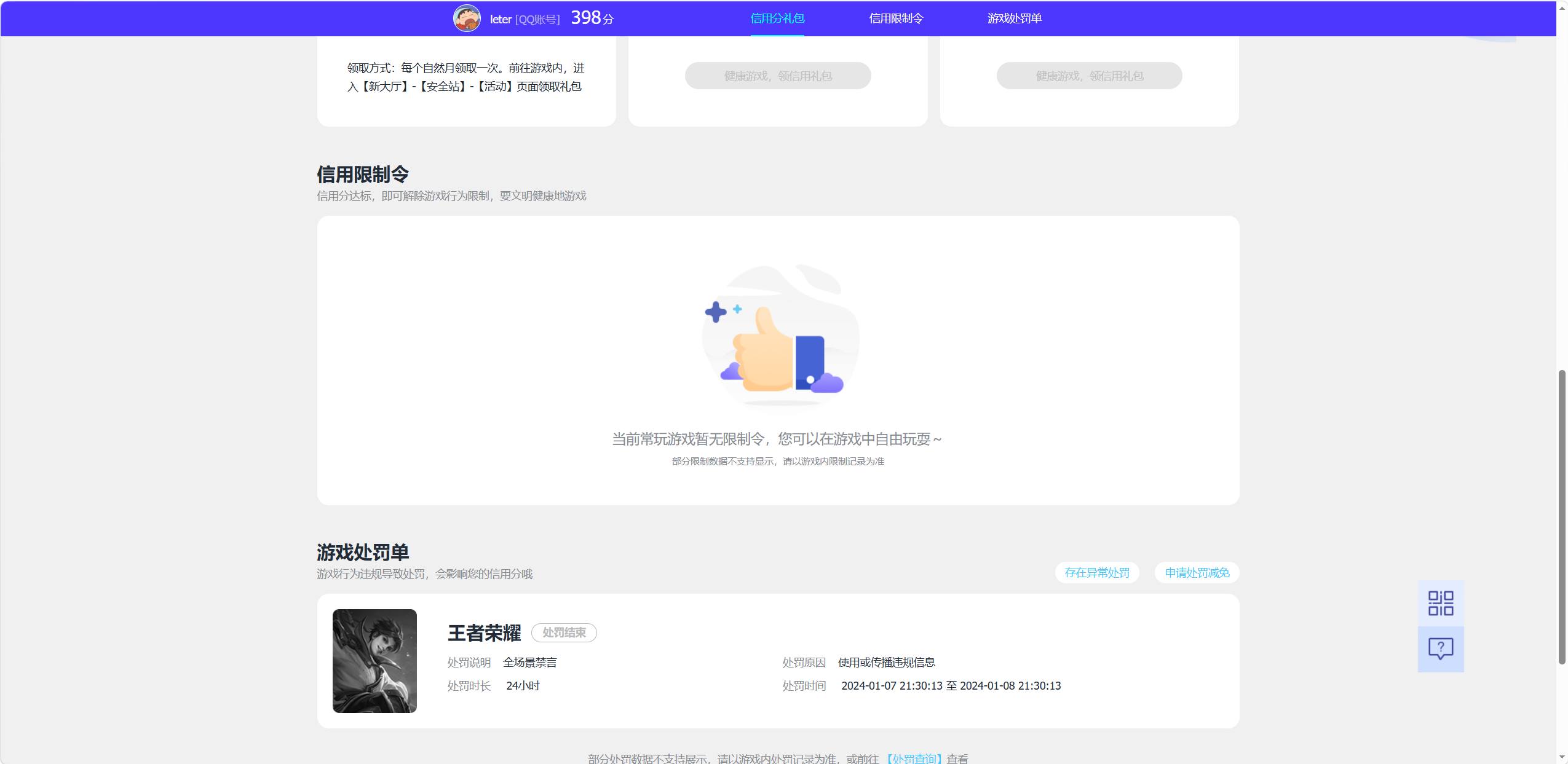Click the 王者荣耀 hero thumbnail
The height and width of the screenshot is (764, 1568).
[x=374, y=661]
